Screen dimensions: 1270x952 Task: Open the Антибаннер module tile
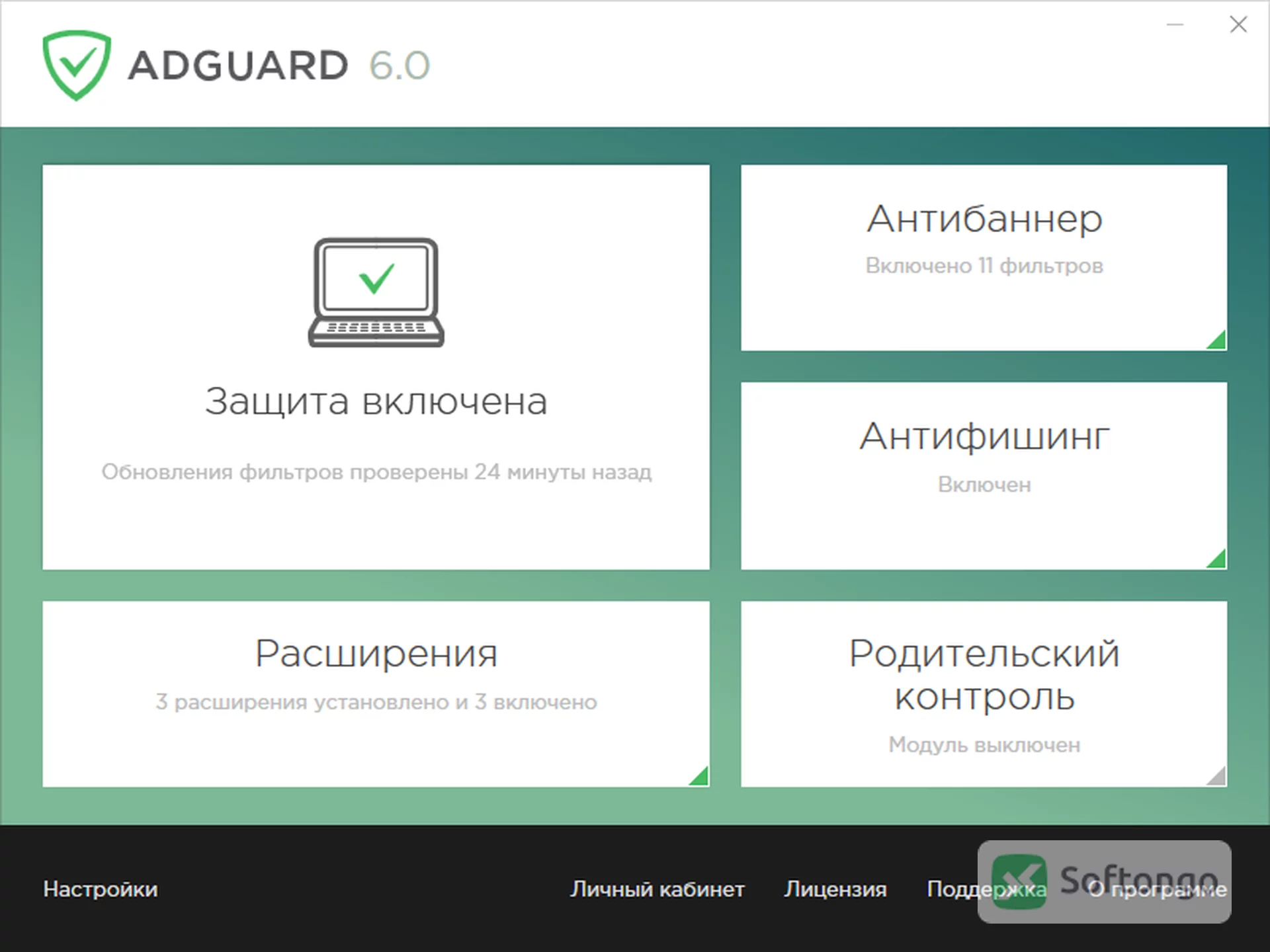(x=984, y=258)
